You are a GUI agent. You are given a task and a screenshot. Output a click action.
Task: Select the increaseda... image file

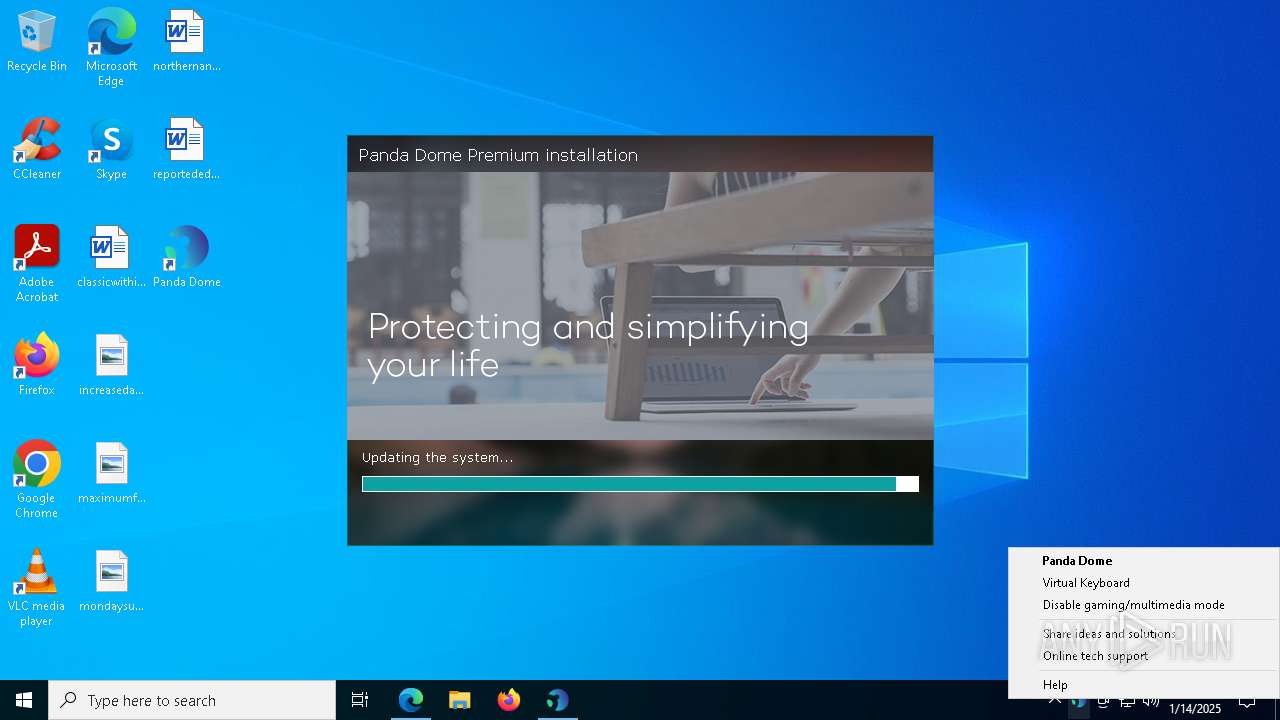[111, 366]
